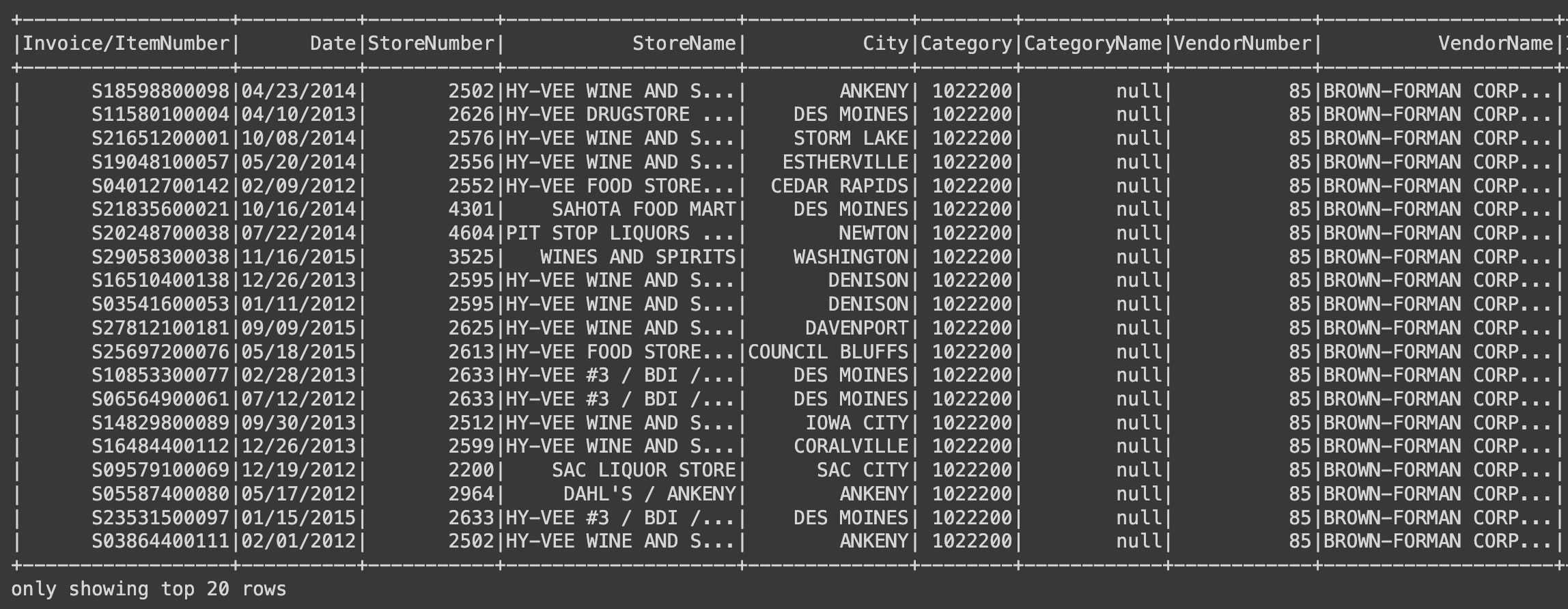Viewport: 1568px width, 609px height.
Task: Select invoice number S25697200076
Action: tap(161, 352)
